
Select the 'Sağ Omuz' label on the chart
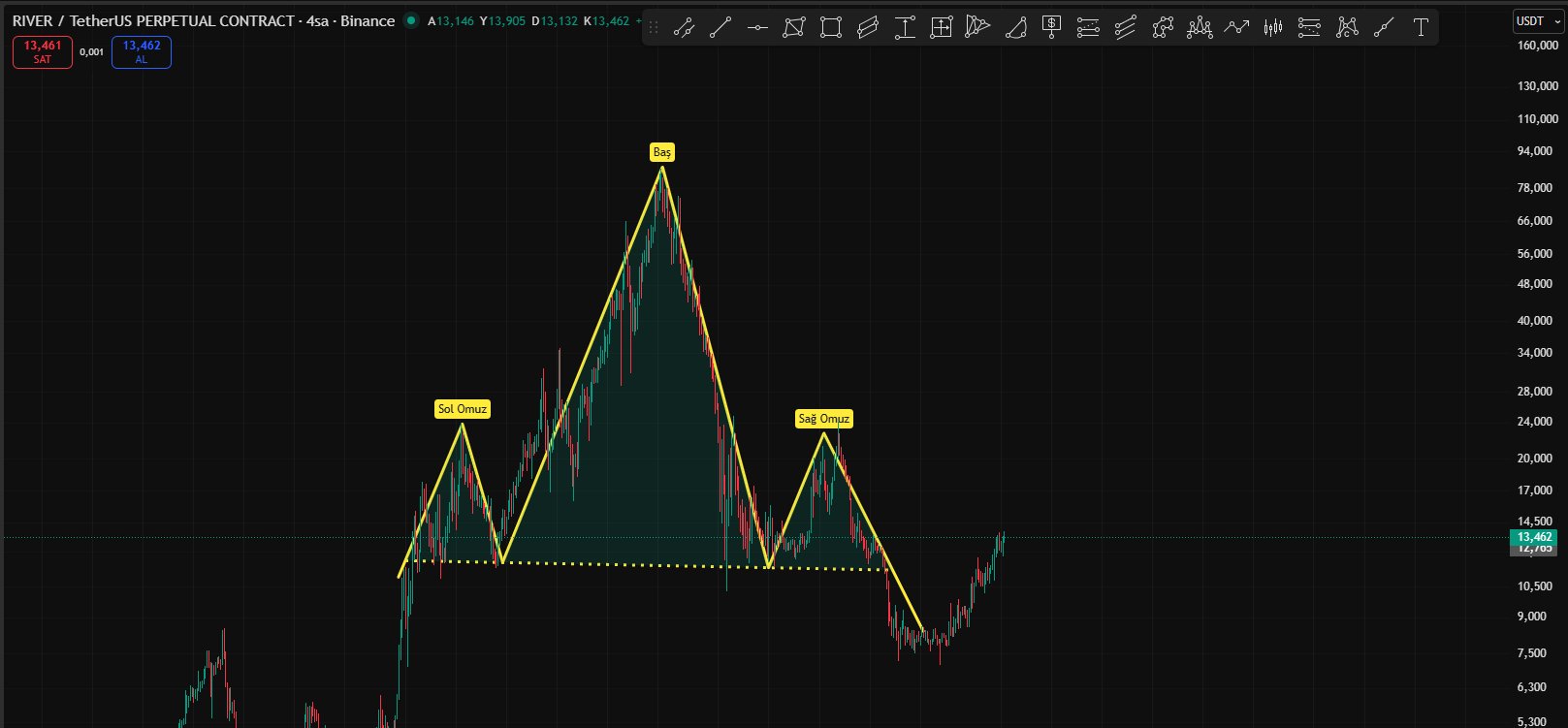(x=824, y=419)
